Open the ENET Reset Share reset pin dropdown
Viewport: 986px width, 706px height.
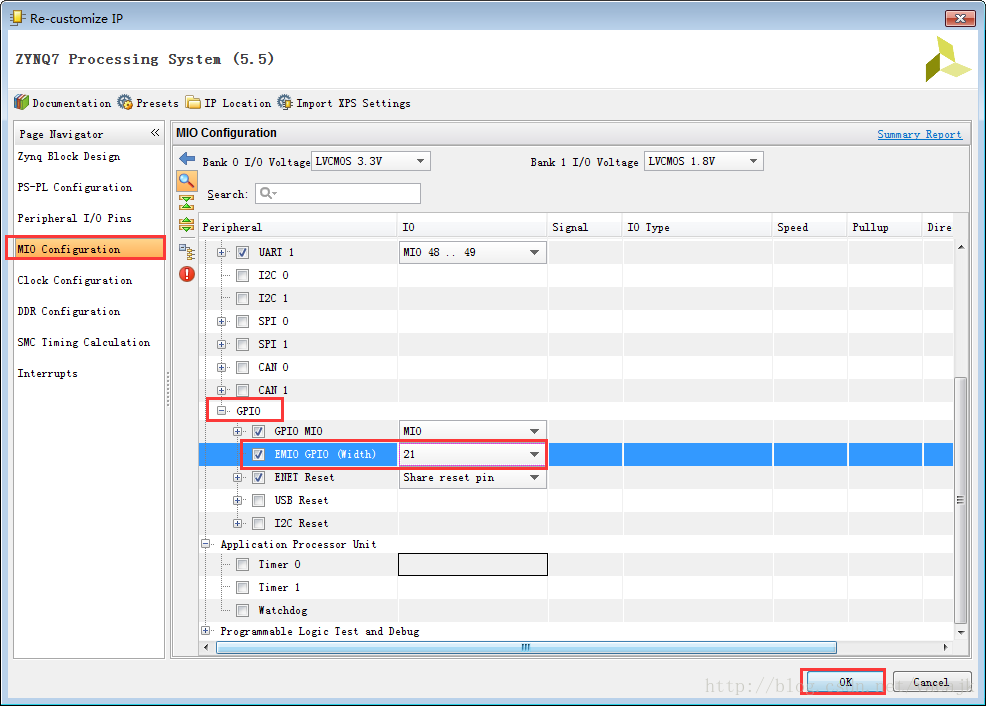[x=472, y=478]
